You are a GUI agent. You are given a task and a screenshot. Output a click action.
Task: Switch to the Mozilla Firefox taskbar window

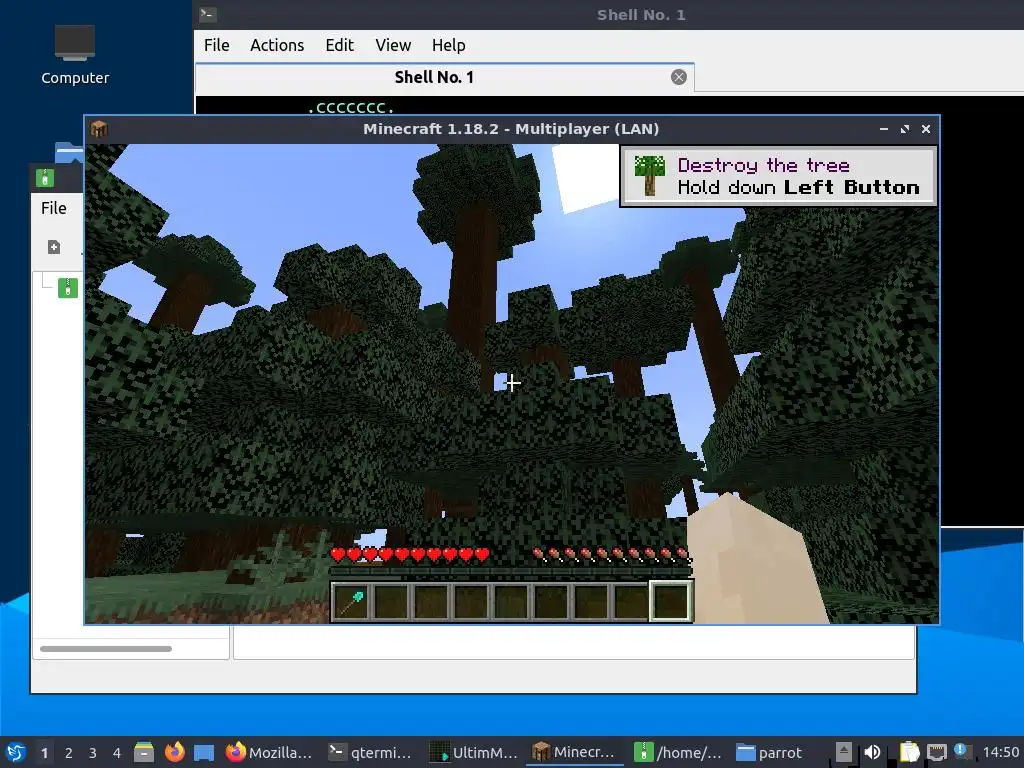click(x=268, y=752)
